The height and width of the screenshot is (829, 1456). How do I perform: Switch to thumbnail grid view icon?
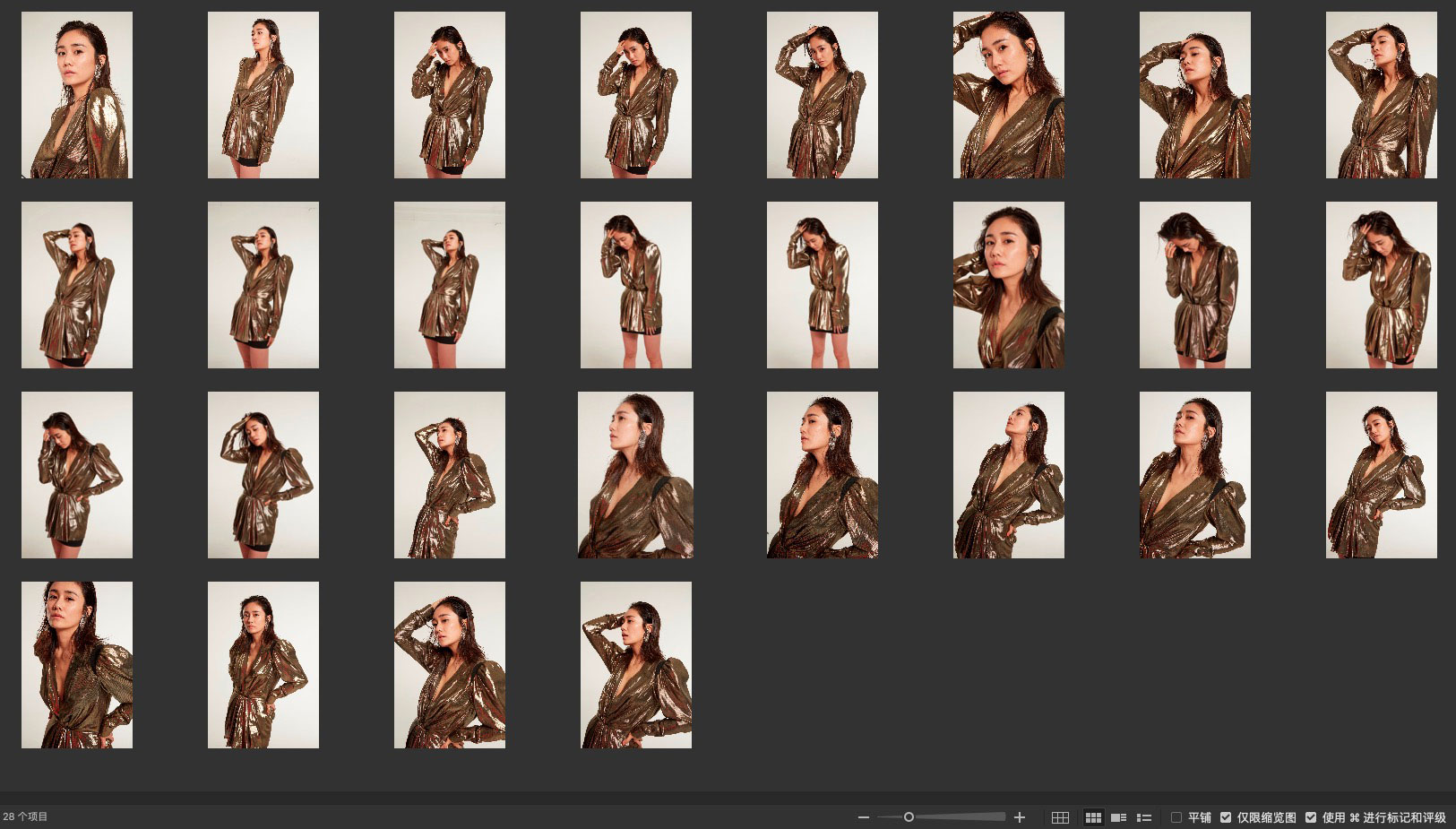point(1093,817)
